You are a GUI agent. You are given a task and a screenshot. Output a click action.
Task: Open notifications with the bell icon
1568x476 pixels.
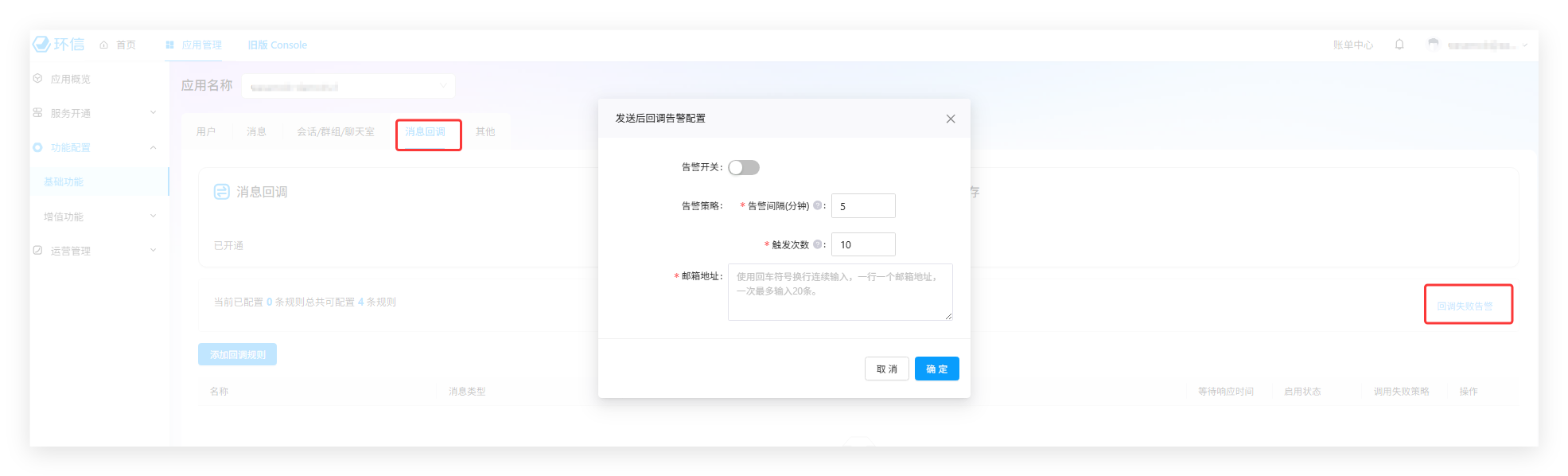point(1399,45)
